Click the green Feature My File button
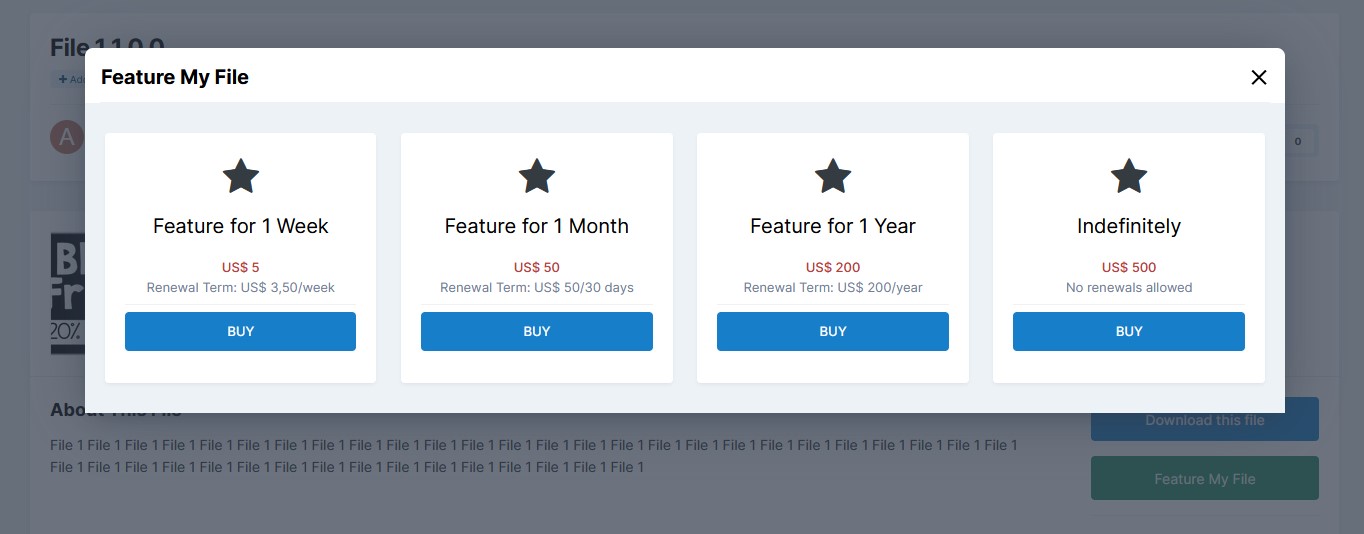 coord(1204,479)
